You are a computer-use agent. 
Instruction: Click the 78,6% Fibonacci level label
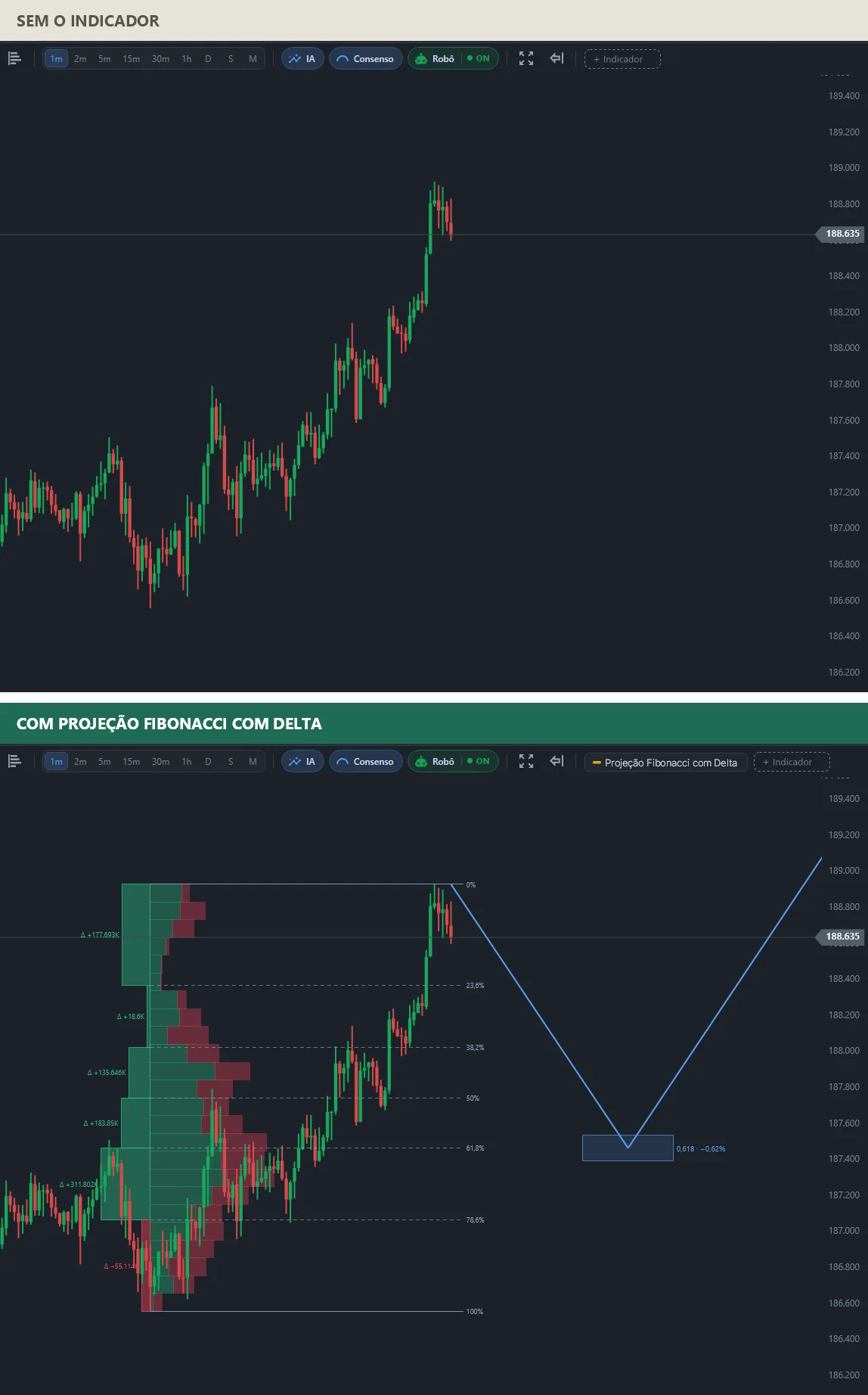pos(475,1220)
